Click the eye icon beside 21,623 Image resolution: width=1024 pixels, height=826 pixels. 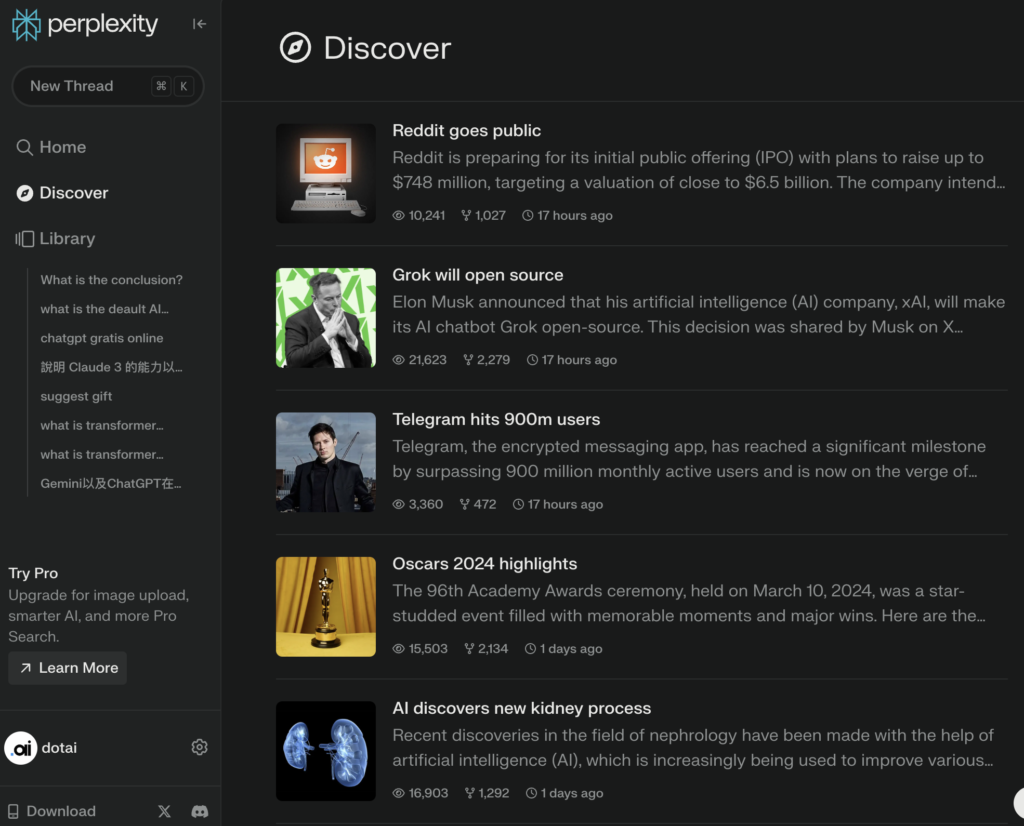pos(398,360)
